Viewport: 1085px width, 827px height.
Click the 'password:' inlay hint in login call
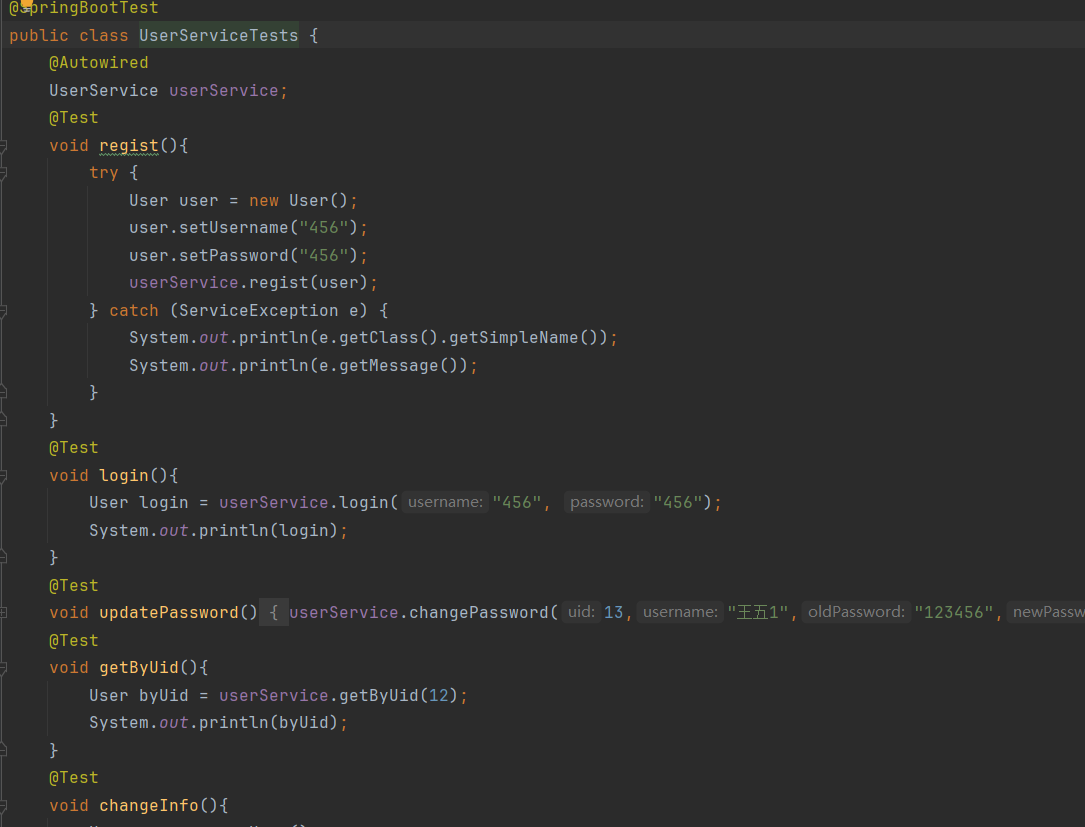tap(607, 502)
